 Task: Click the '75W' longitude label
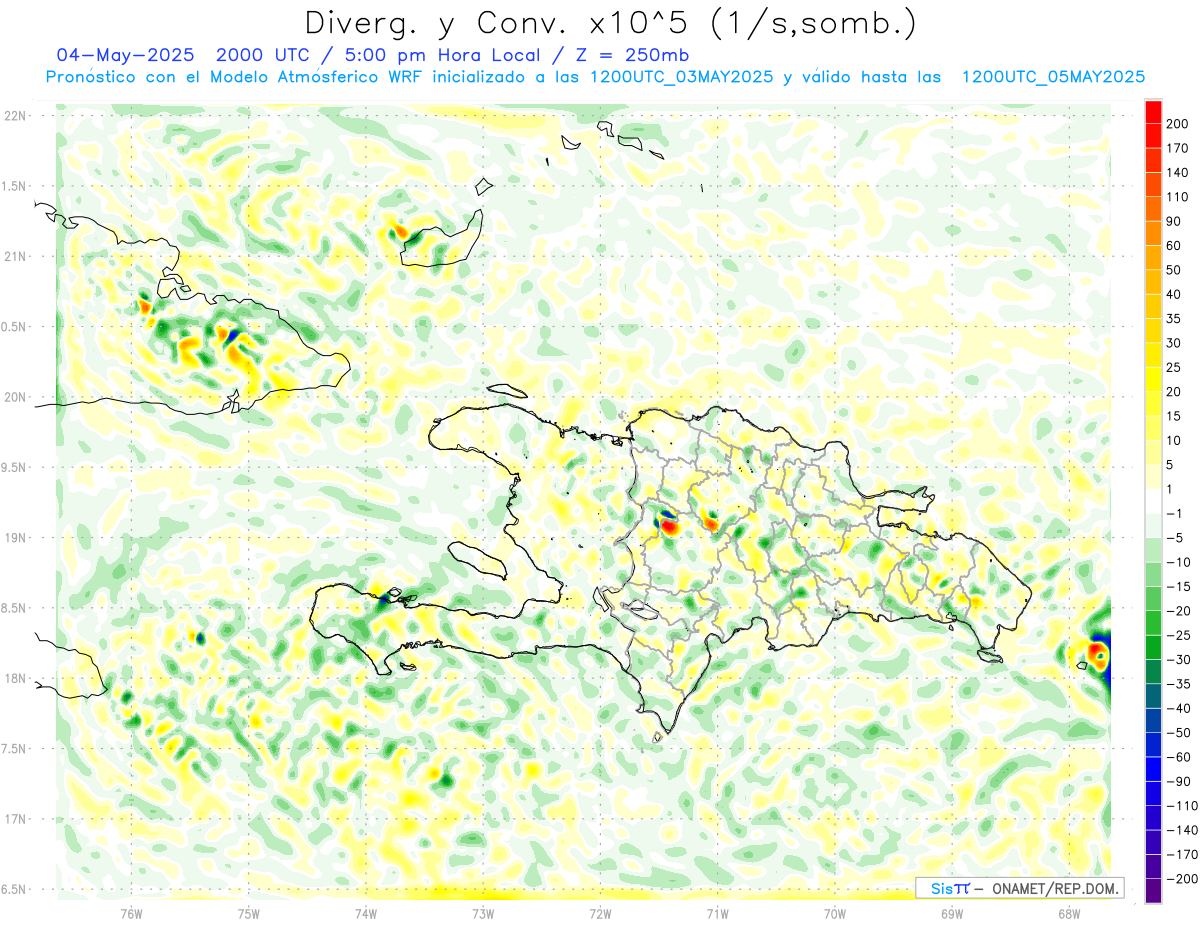249,914
